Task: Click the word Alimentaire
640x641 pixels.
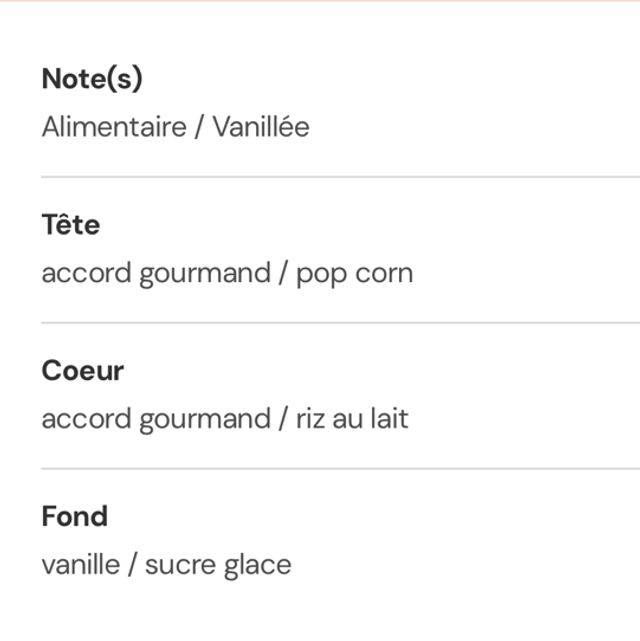Action: point(114,127)
